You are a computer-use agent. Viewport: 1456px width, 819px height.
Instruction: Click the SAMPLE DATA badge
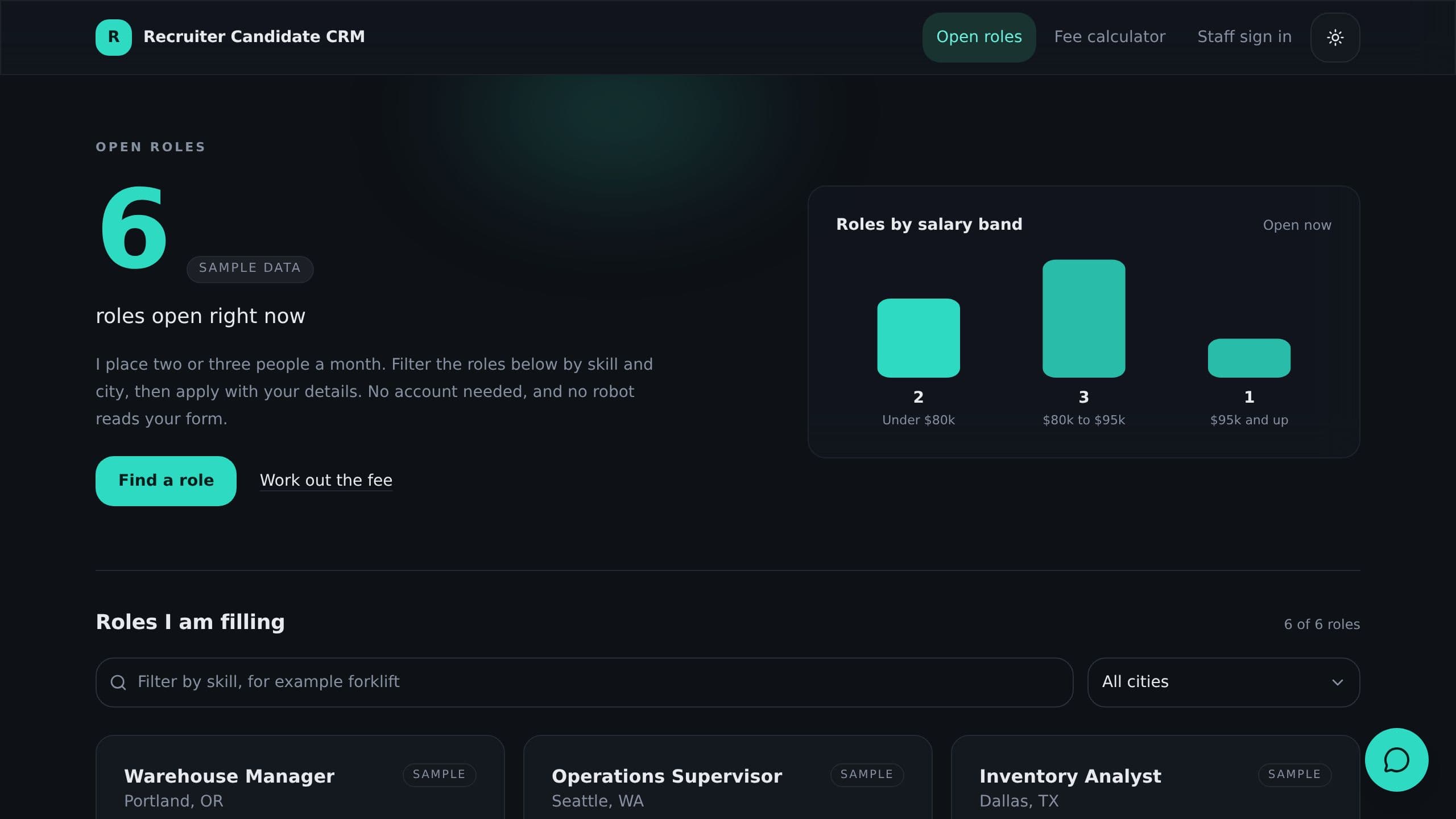point(250,268)
